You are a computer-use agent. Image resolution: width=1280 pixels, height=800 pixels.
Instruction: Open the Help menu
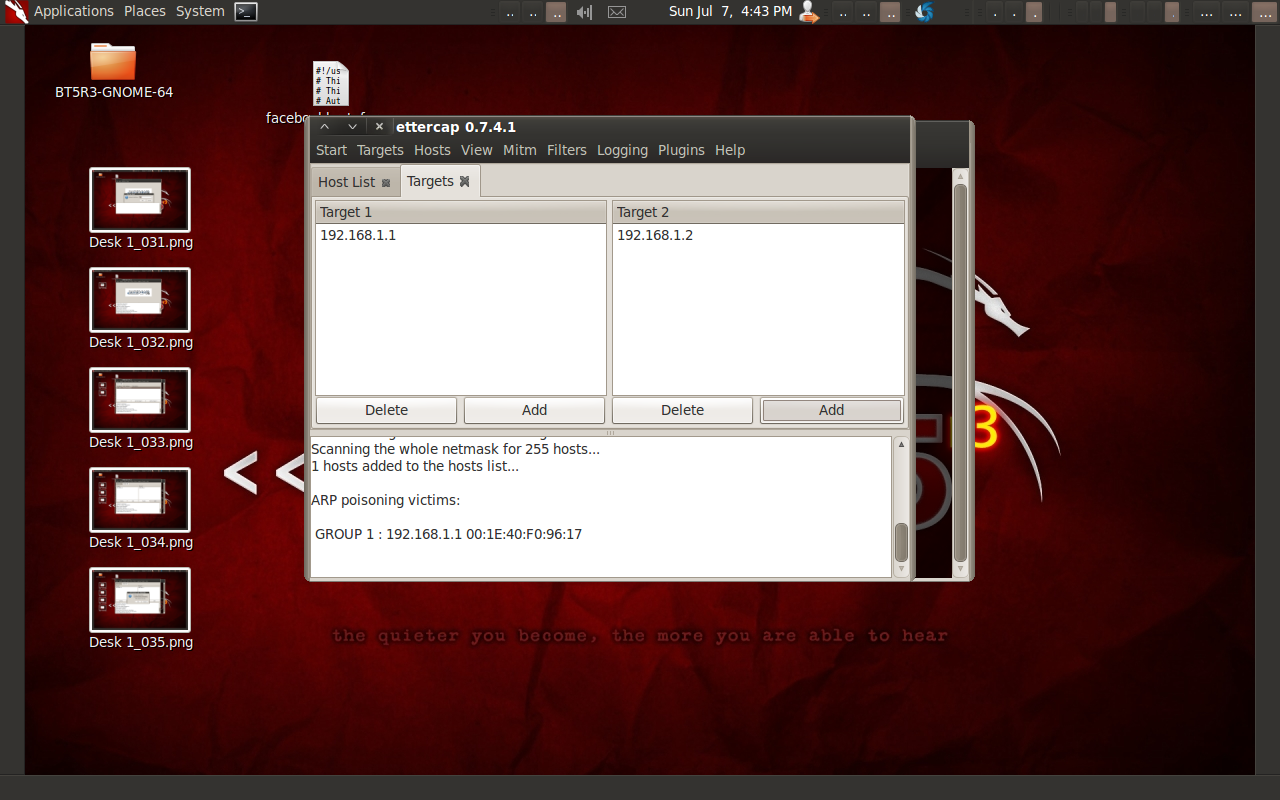coord(730,150)
